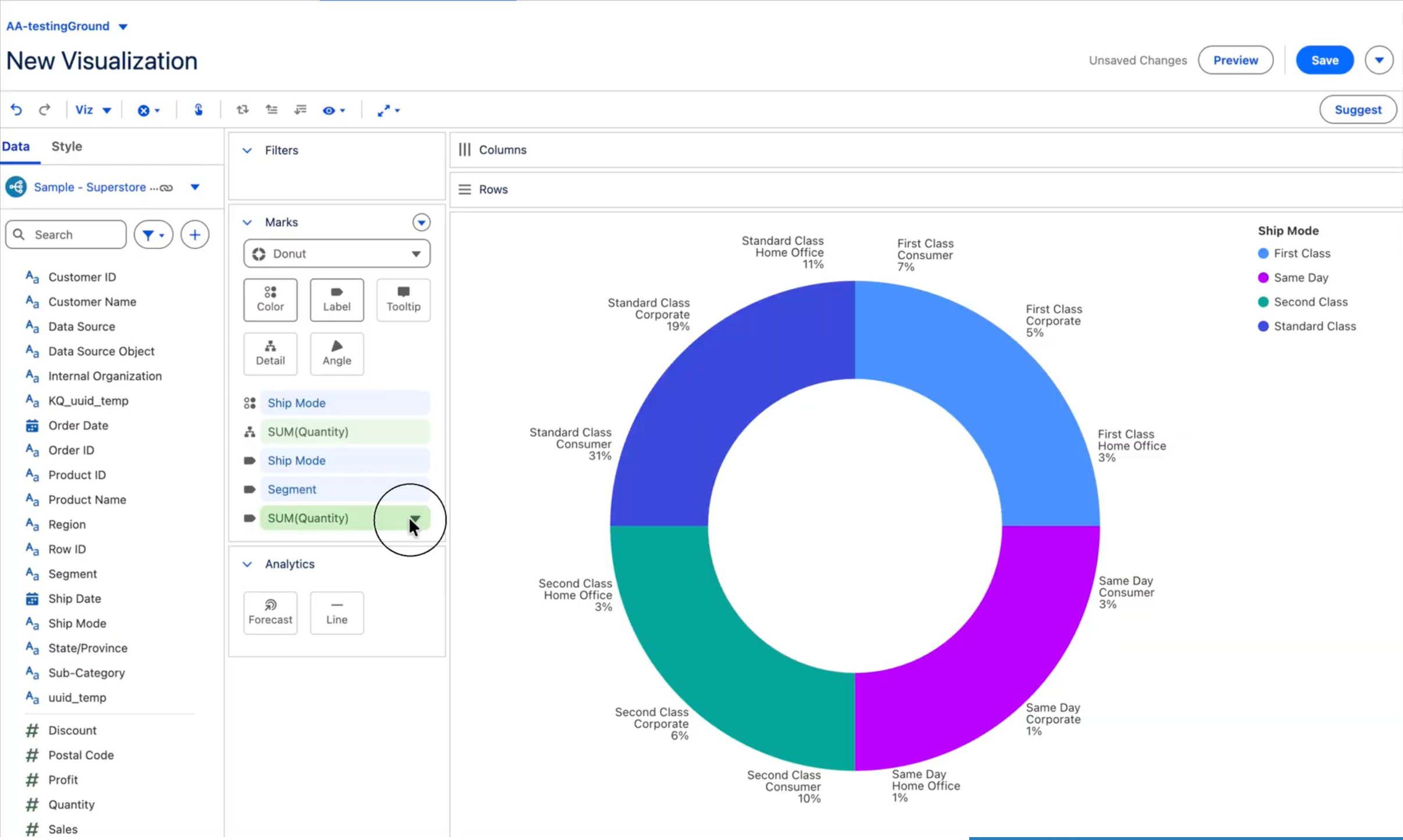Click the undo arrow in toolbar
The width and height of the screenshot is (1403, 840).
pos(16,110)
